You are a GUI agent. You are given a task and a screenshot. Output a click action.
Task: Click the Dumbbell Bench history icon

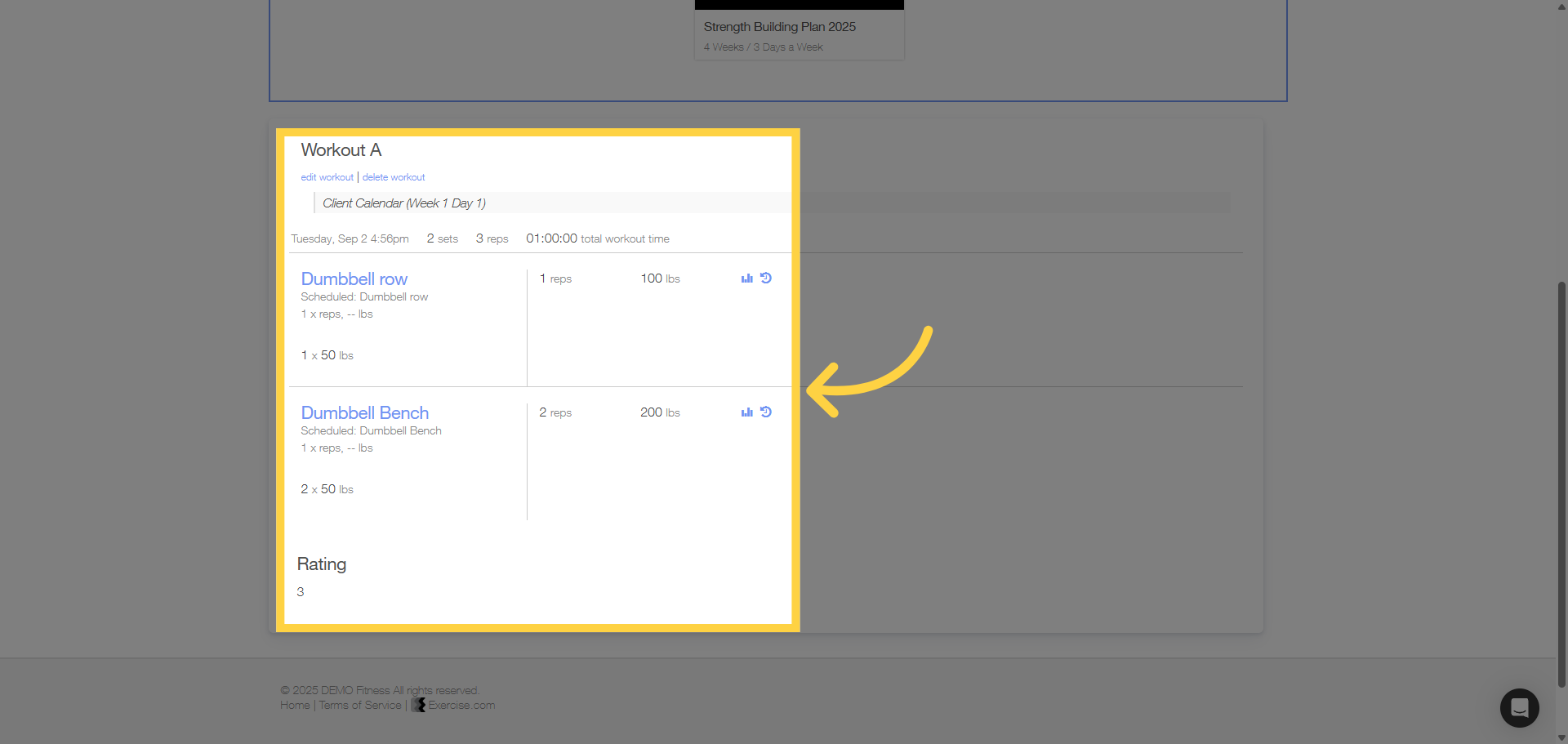(x=766, y=412)
